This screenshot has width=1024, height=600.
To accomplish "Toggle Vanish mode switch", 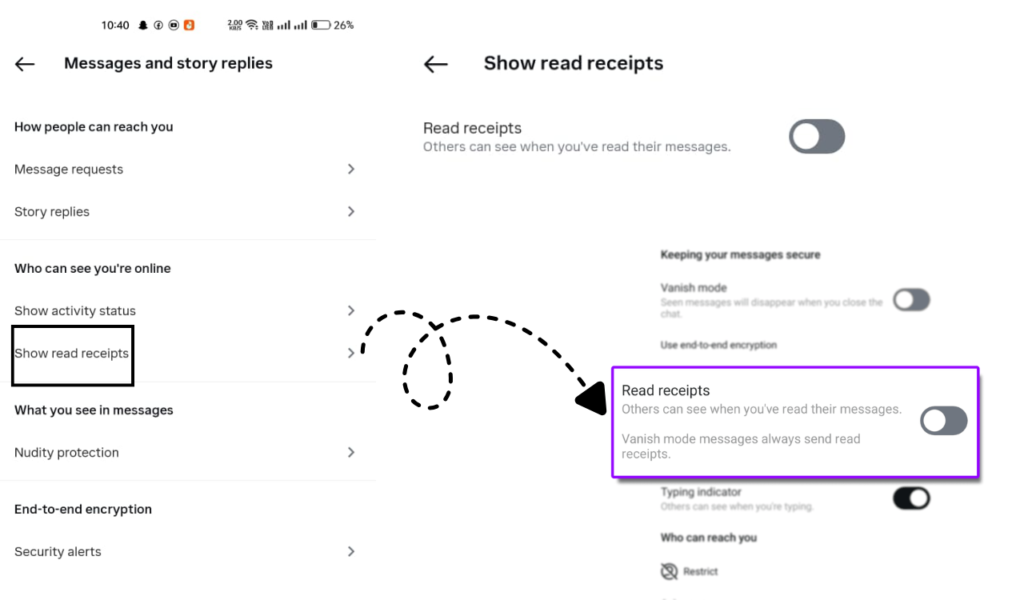I will pos(911,299).
